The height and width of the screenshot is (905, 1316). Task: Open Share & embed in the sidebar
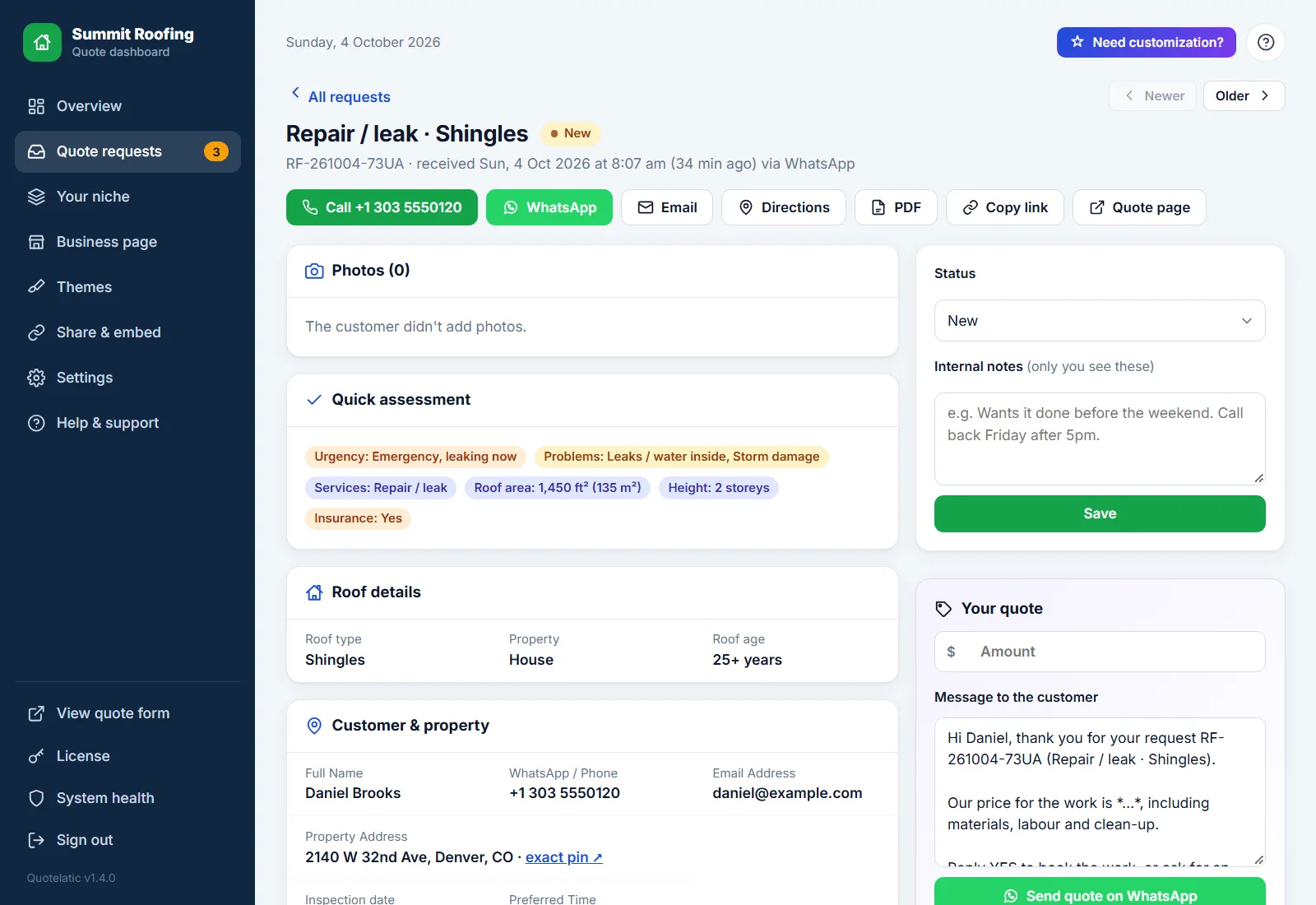click(x=127, y=332)
